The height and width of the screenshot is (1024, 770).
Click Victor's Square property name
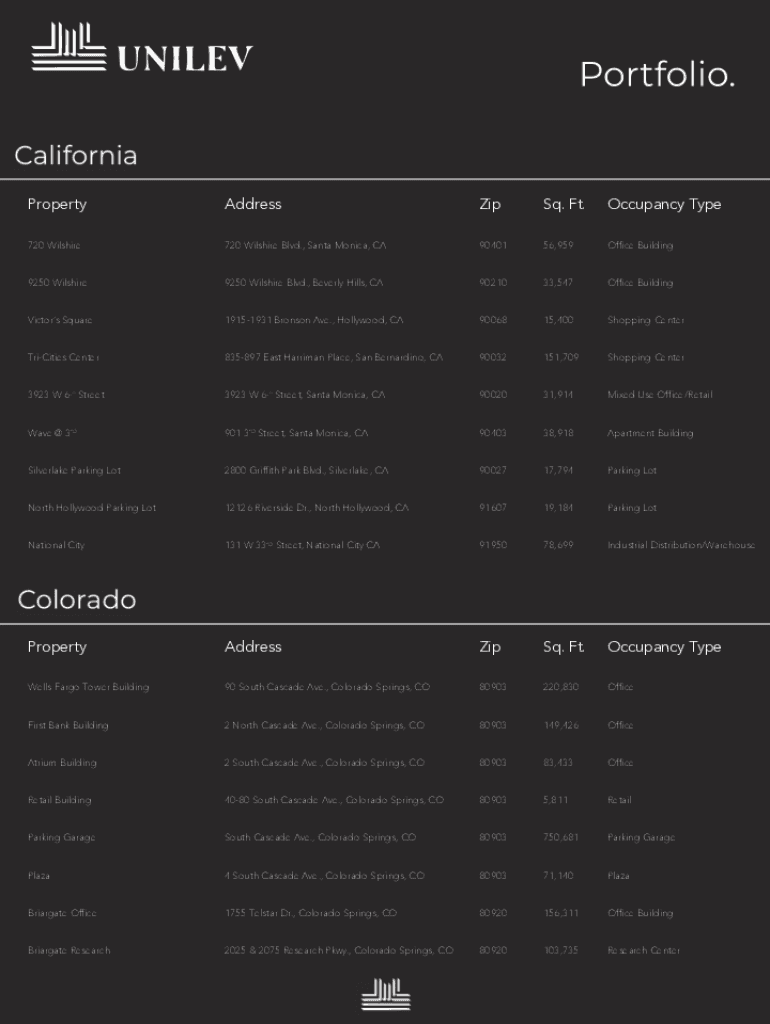point(60,320)
